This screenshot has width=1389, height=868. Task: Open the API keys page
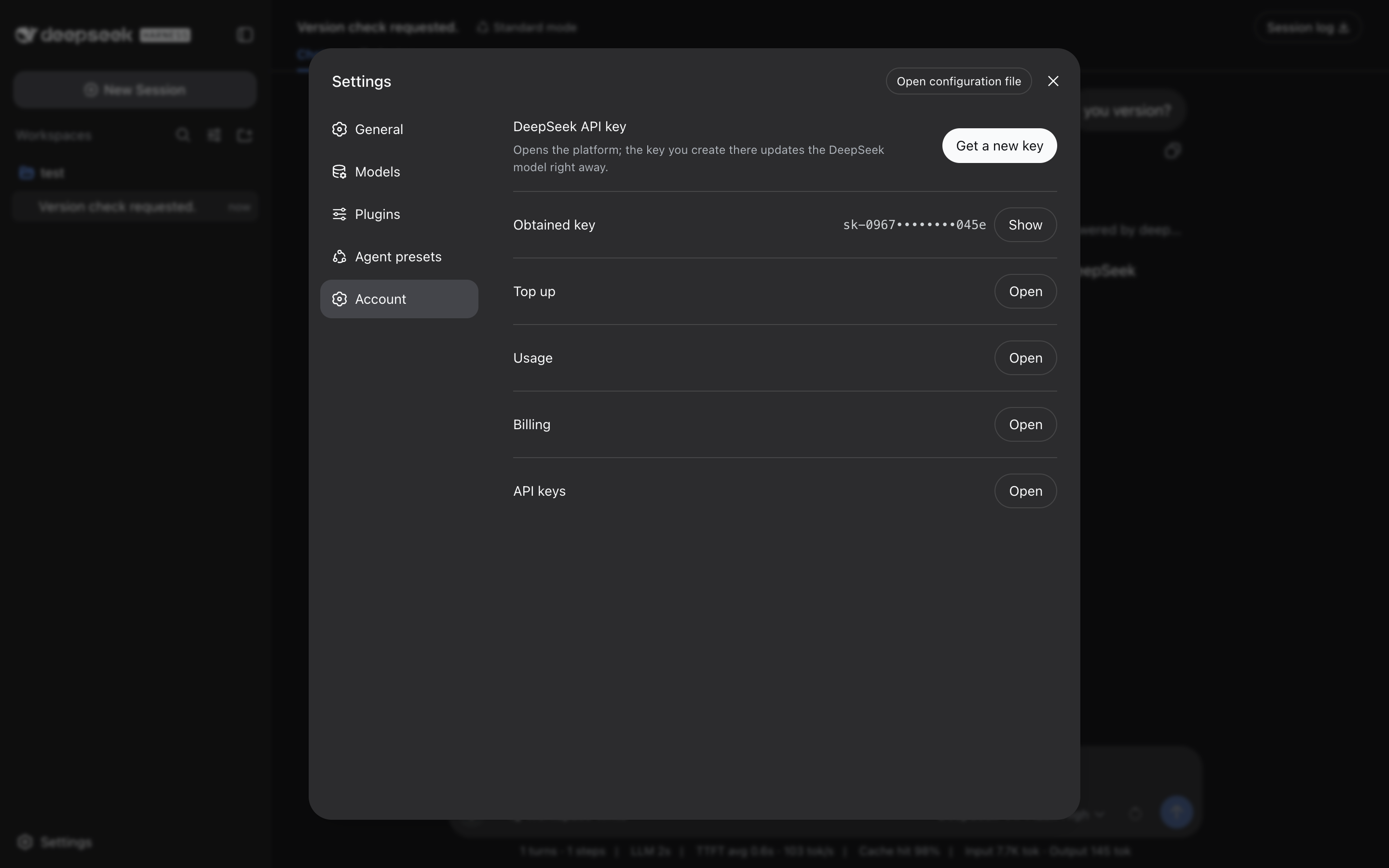[1025, 491]
